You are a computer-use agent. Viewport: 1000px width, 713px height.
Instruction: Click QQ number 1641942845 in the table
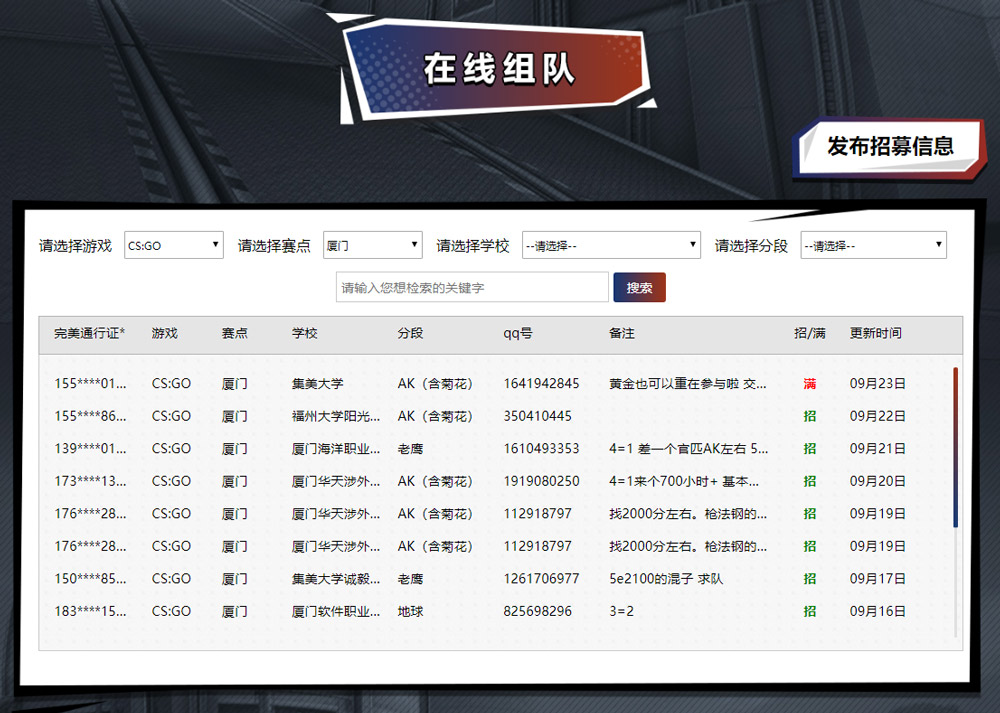[x=542, y=384]
